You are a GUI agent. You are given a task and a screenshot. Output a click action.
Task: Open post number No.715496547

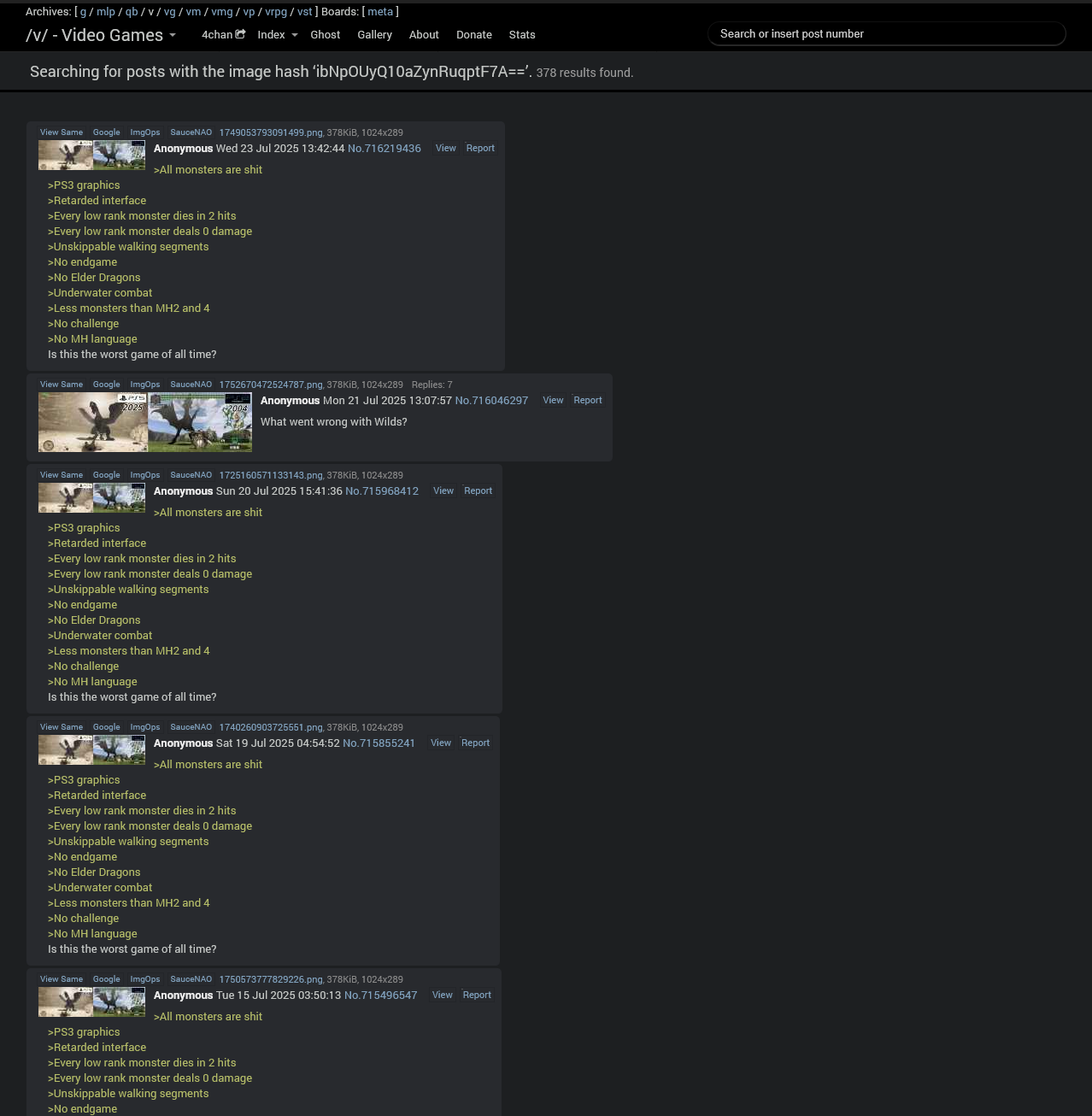click(x=381, y=996)
